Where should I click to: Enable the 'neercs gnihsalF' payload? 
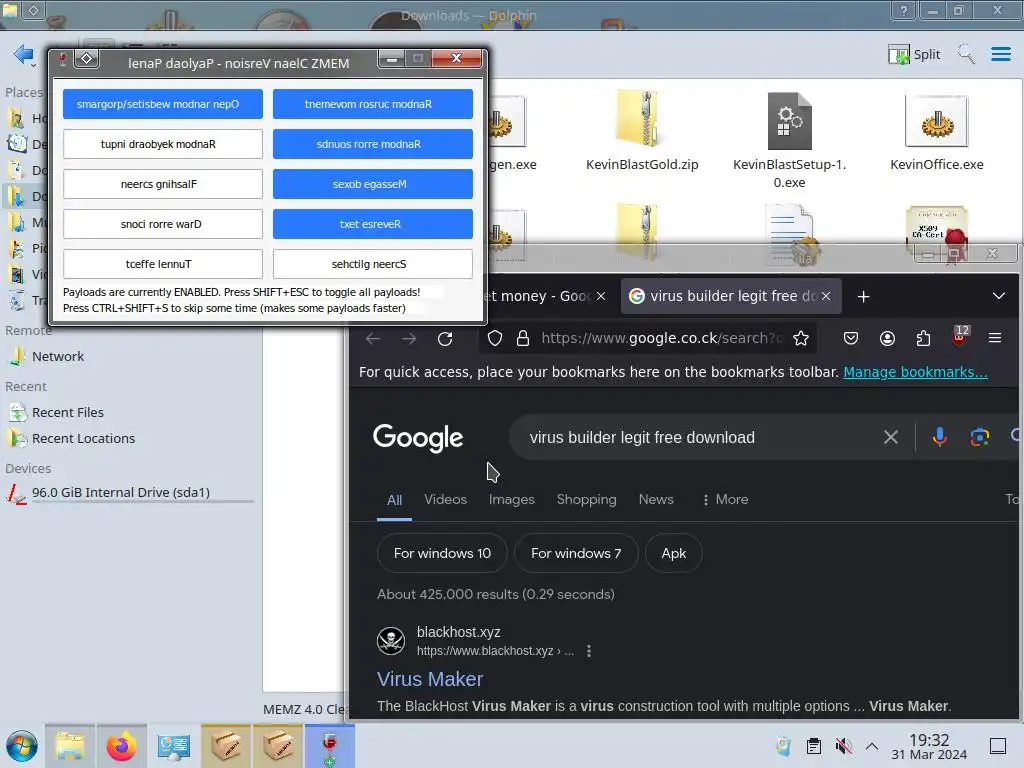[x=163, y=184]
